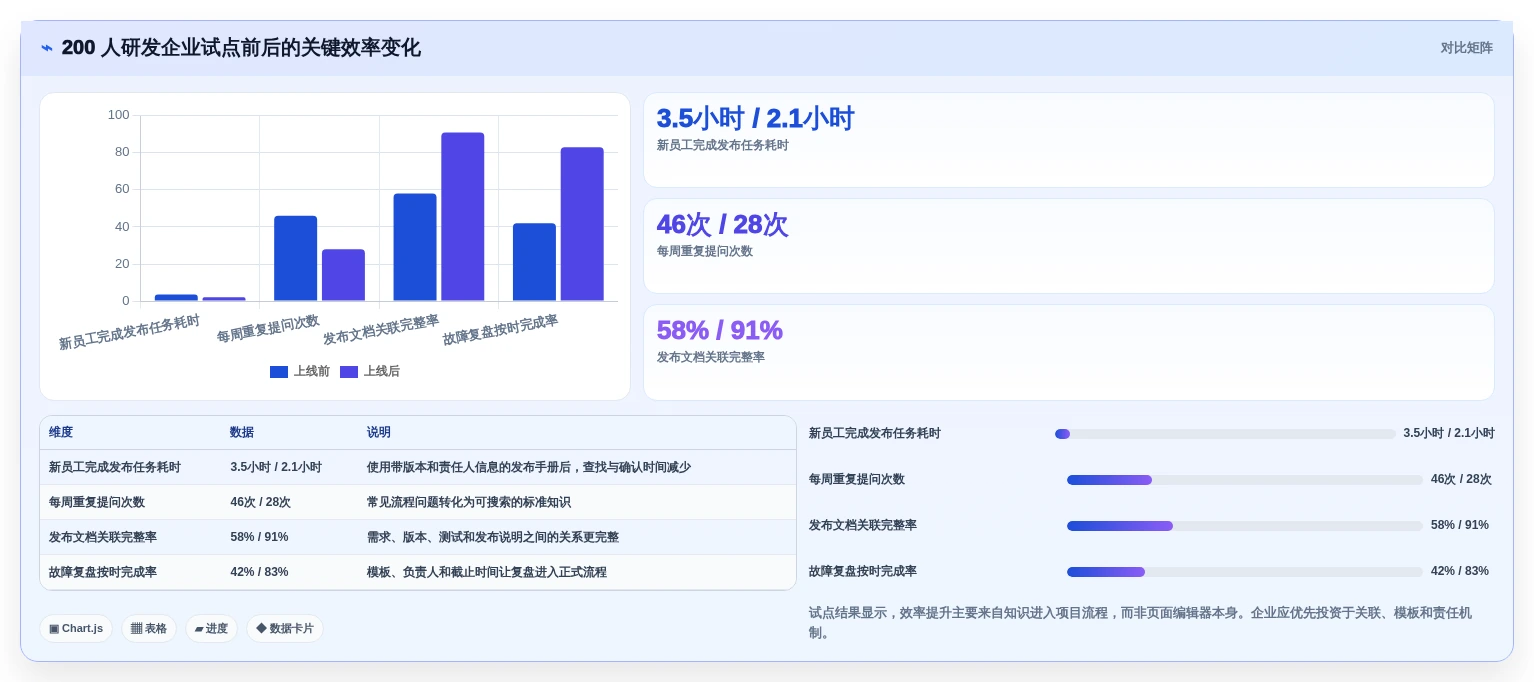Click the 进度 tag chip
The image size is (1534, 682).
[211, 629]
